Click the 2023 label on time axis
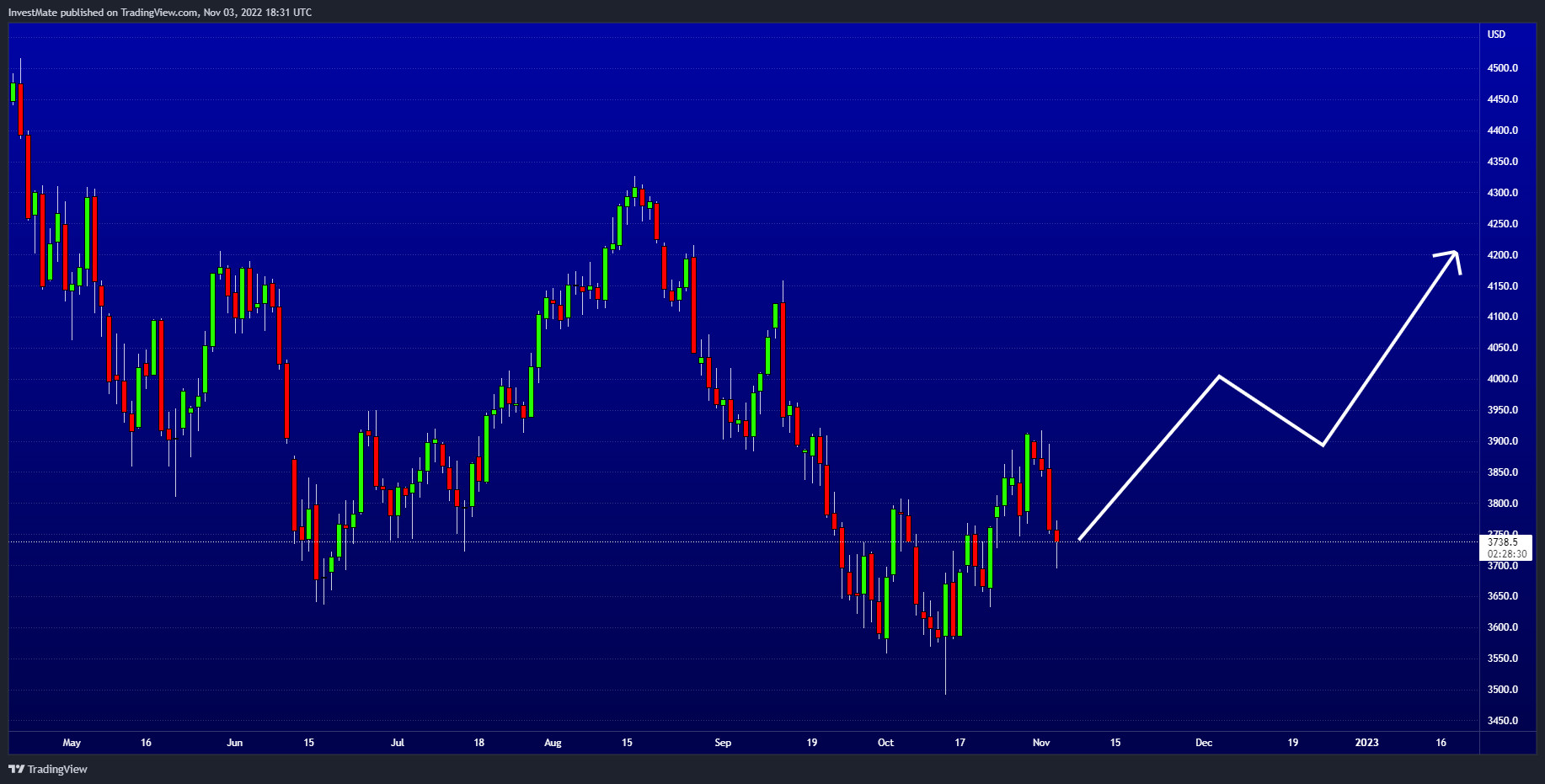Viewport: 1545px width, 784px height. click(1366, 743)
